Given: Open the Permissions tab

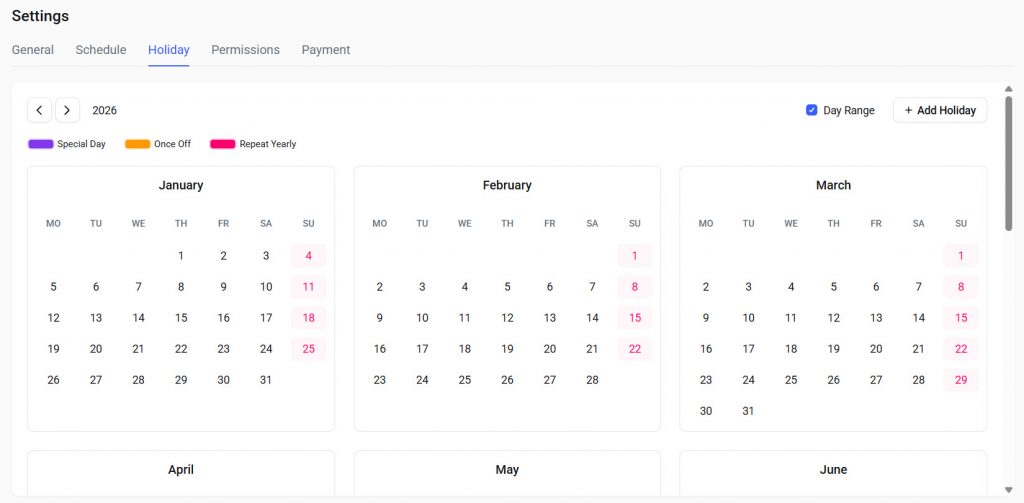Looking at the screenshot, I should pos(245,50).
